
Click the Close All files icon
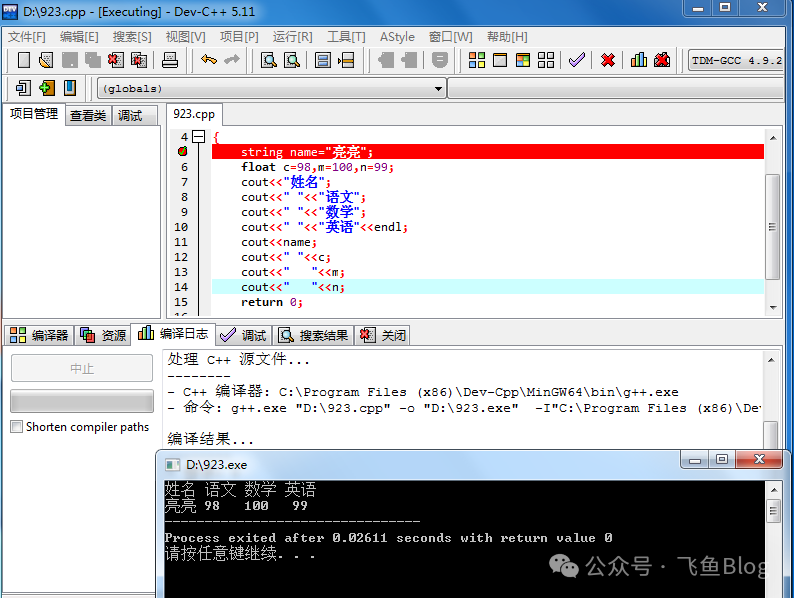[x=139, y=60]
